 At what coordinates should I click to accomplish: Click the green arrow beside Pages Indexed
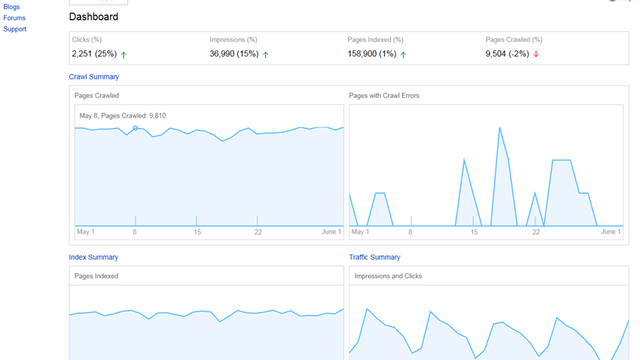[403, 54]
